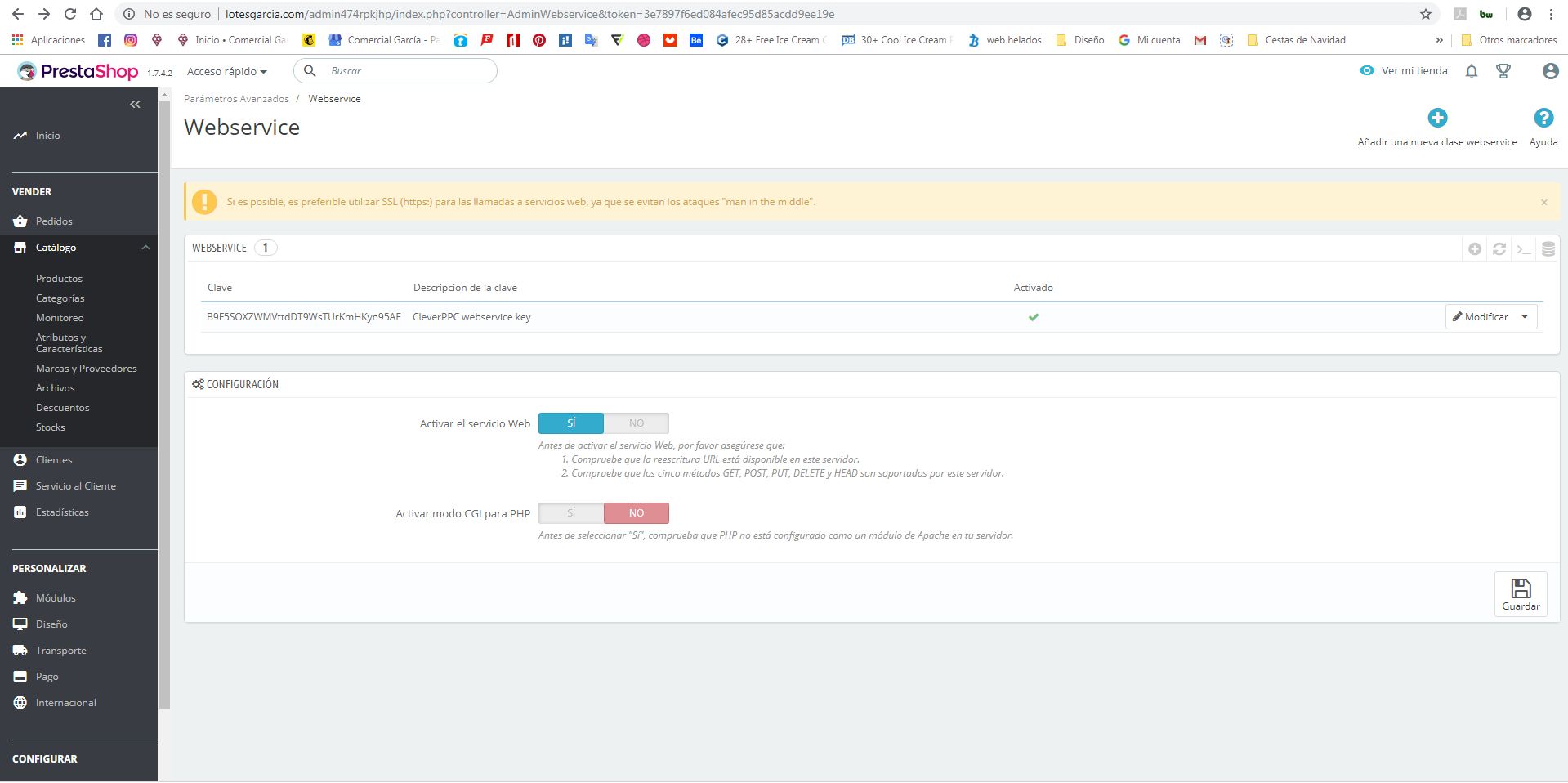Bookmark this page with star icon

(1426, 14)
